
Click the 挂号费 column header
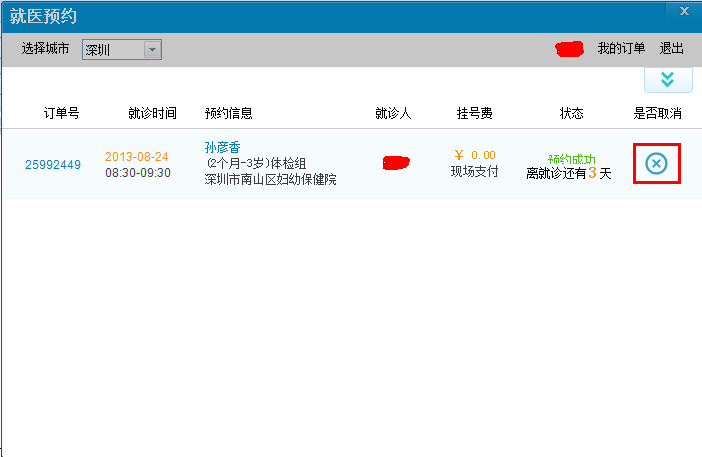point(474,113)
